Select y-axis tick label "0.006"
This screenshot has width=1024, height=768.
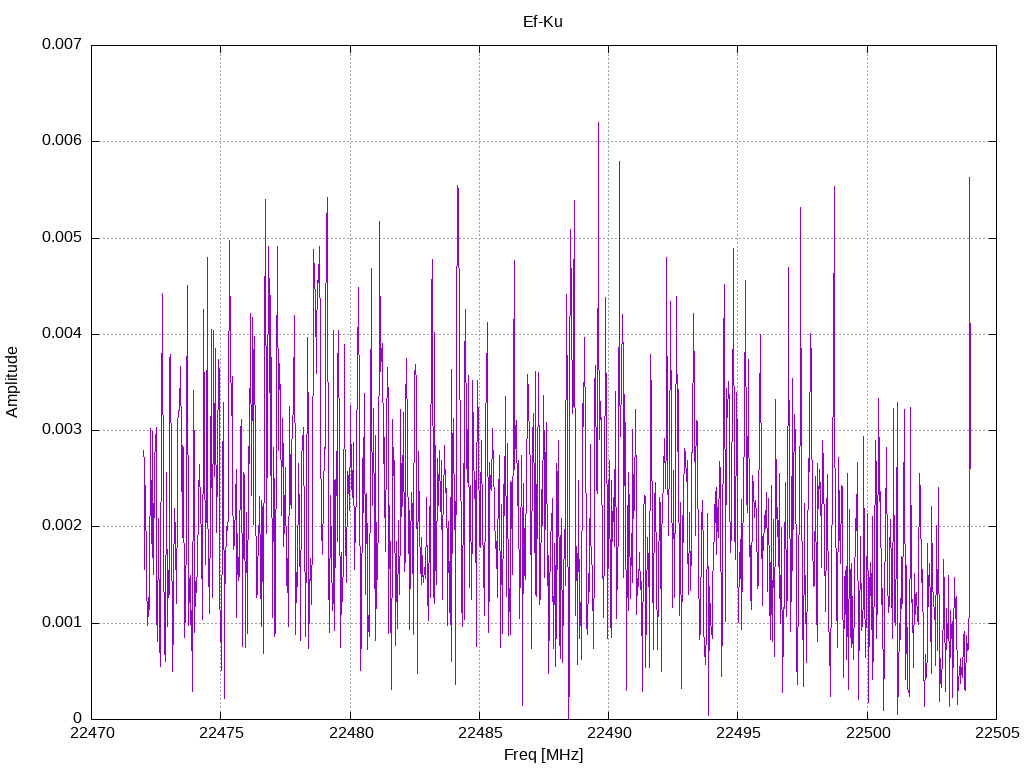point(62,140)
